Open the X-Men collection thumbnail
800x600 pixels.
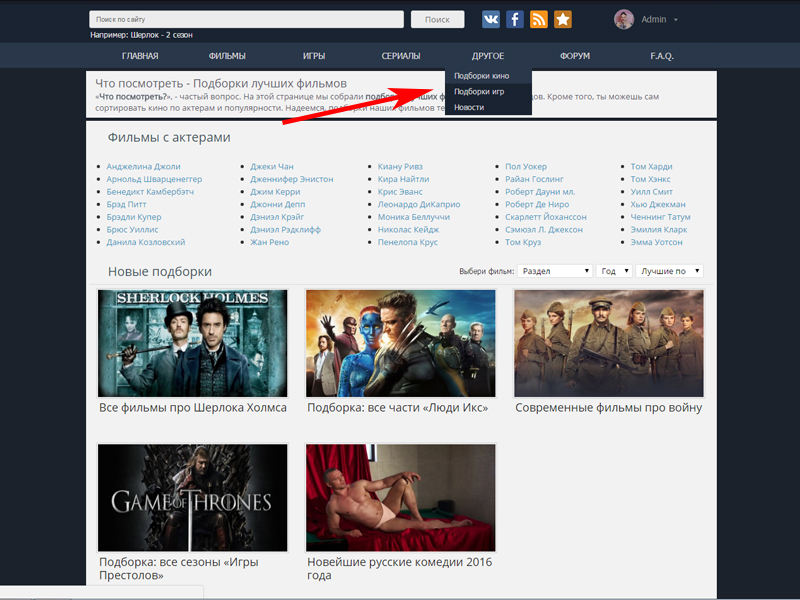(x=401, y=343)
